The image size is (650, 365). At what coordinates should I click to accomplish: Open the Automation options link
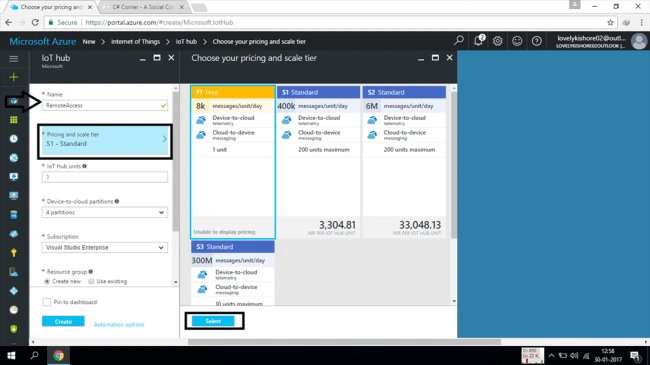[x=119, y=324]
